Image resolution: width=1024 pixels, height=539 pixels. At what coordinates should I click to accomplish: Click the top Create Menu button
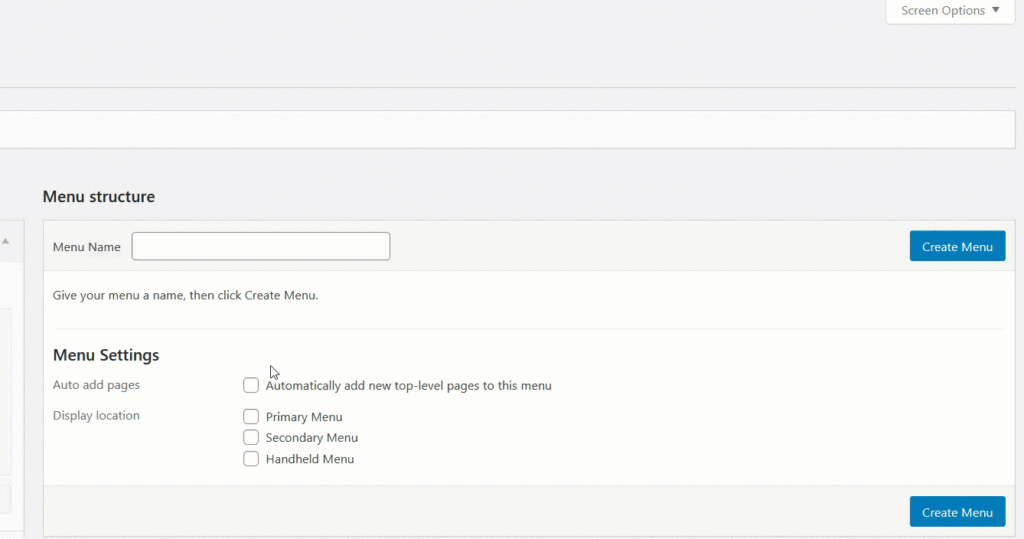pos(957,246)
